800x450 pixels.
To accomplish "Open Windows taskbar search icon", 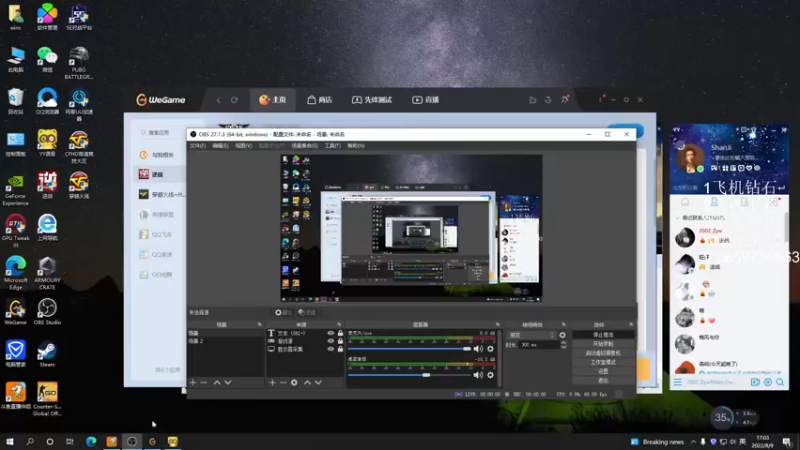I will [x=30, y=442].
